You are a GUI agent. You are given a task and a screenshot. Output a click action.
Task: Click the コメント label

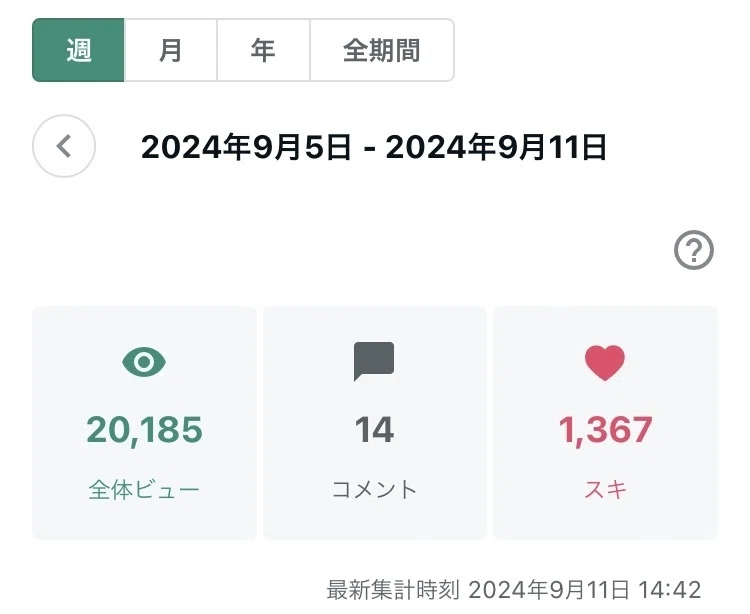(x=375, y=490)
